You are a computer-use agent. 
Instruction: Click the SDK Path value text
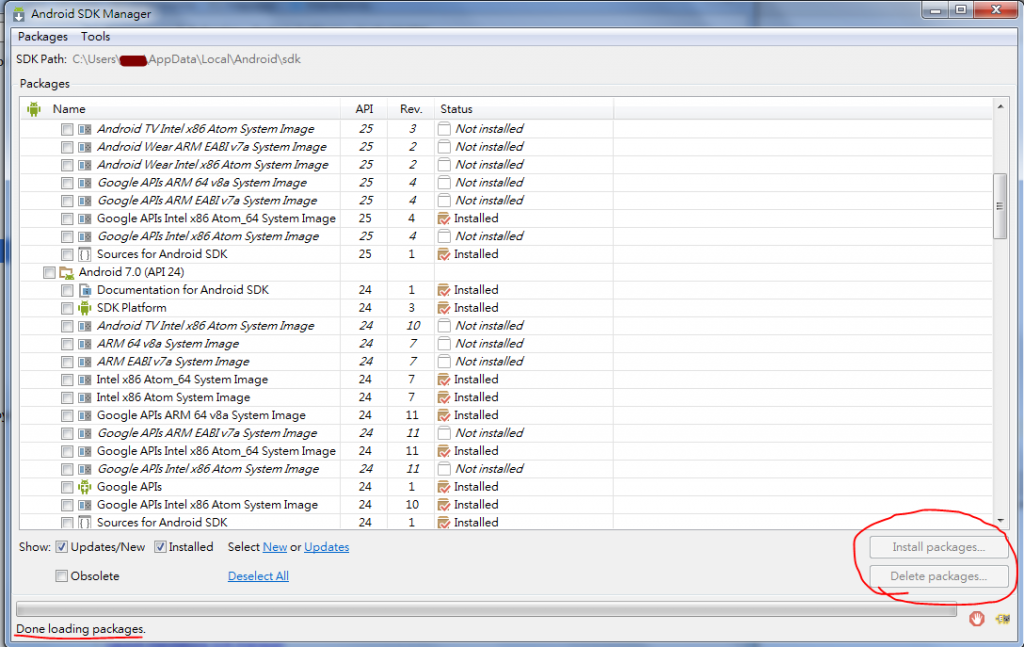[x=187, y=59]
